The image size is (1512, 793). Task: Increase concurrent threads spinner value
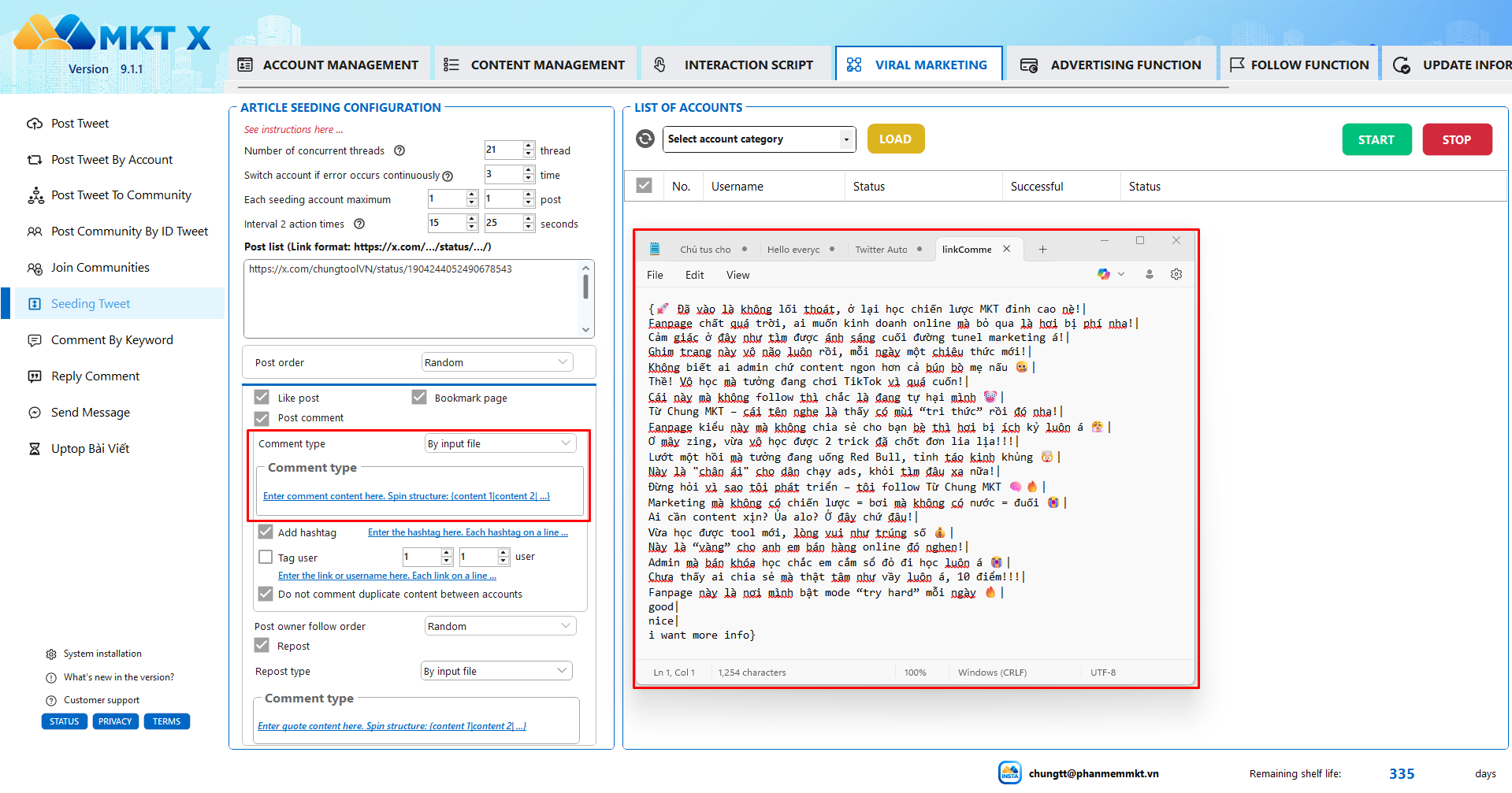[x=528, y=146]
